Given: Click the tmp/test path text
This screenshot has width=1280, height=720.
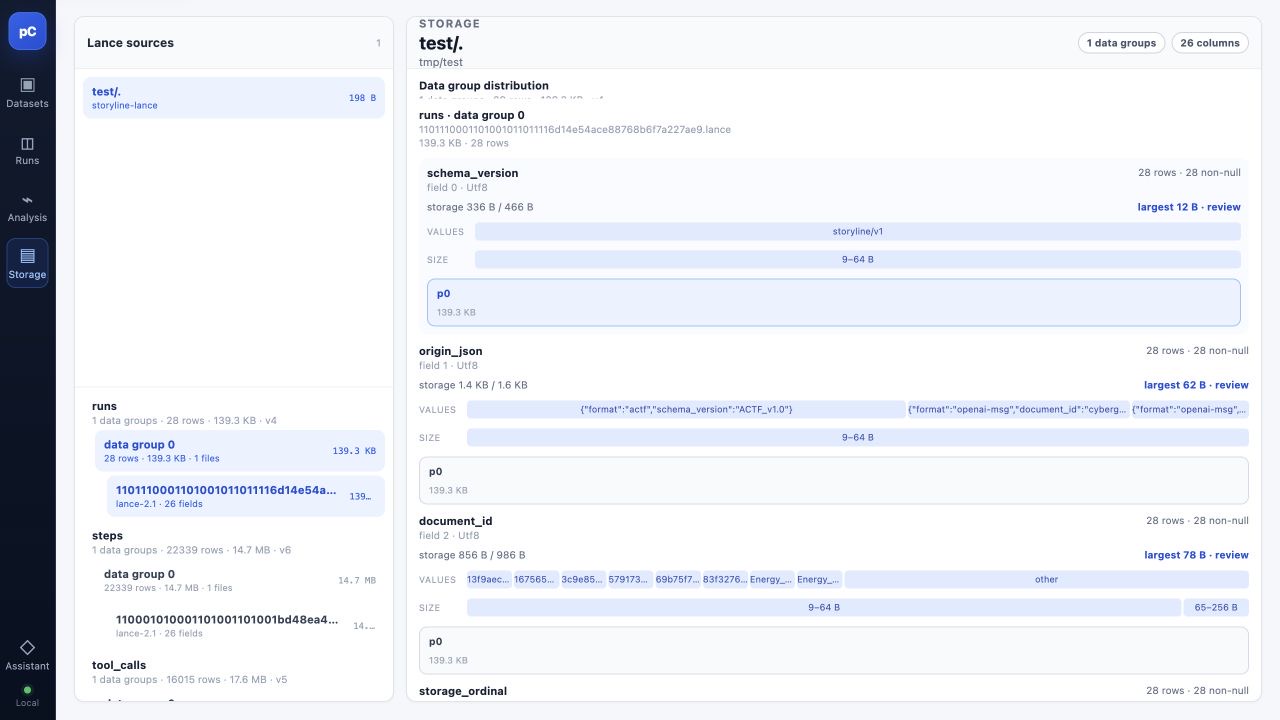Looking at the screenshot, I should (x=441, y=62).
